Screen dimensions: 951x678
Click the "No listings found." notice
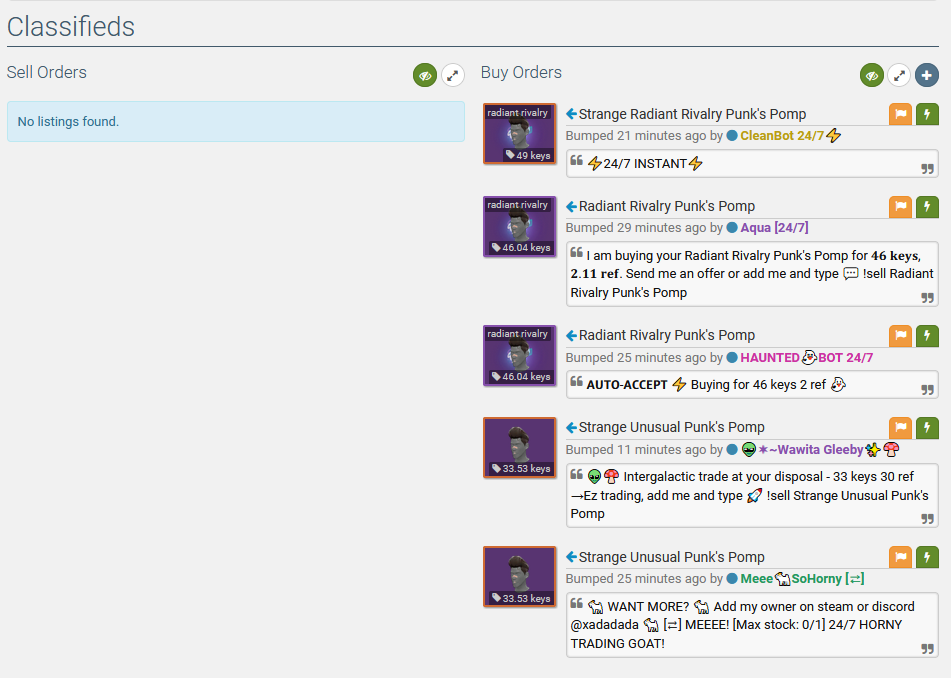click(x=235, y=122)
